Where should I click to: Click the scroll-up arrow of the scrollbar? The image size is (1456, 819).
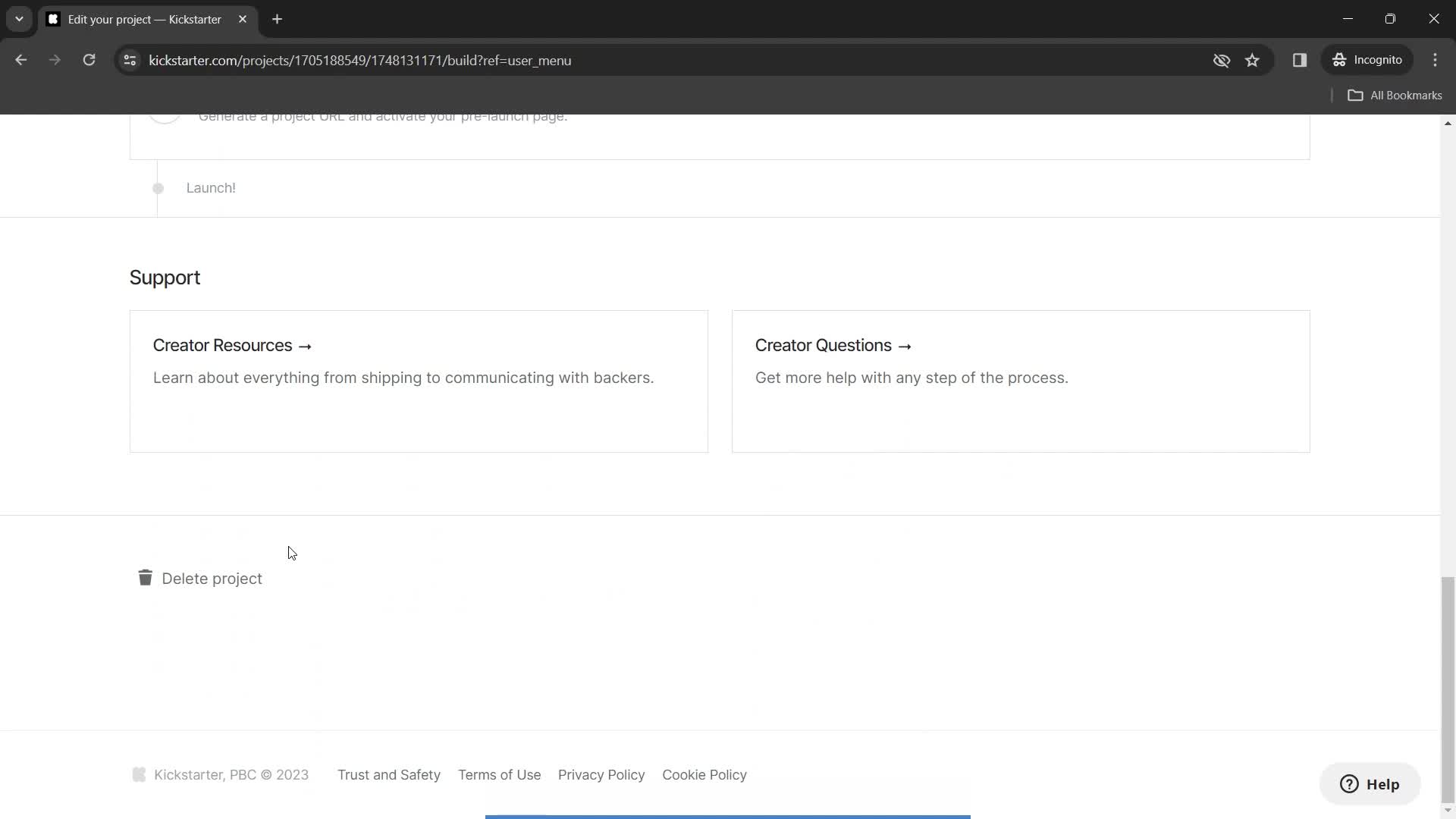click(x=1448, y=123)
